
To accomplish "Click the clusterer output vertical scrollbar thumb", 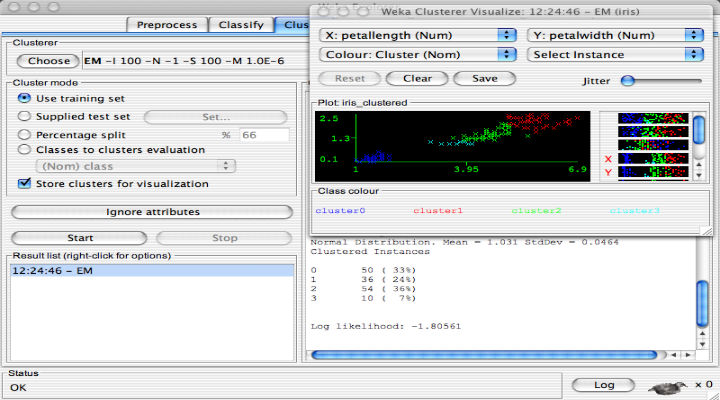I will pyautogui.click(x=702, y=304).
